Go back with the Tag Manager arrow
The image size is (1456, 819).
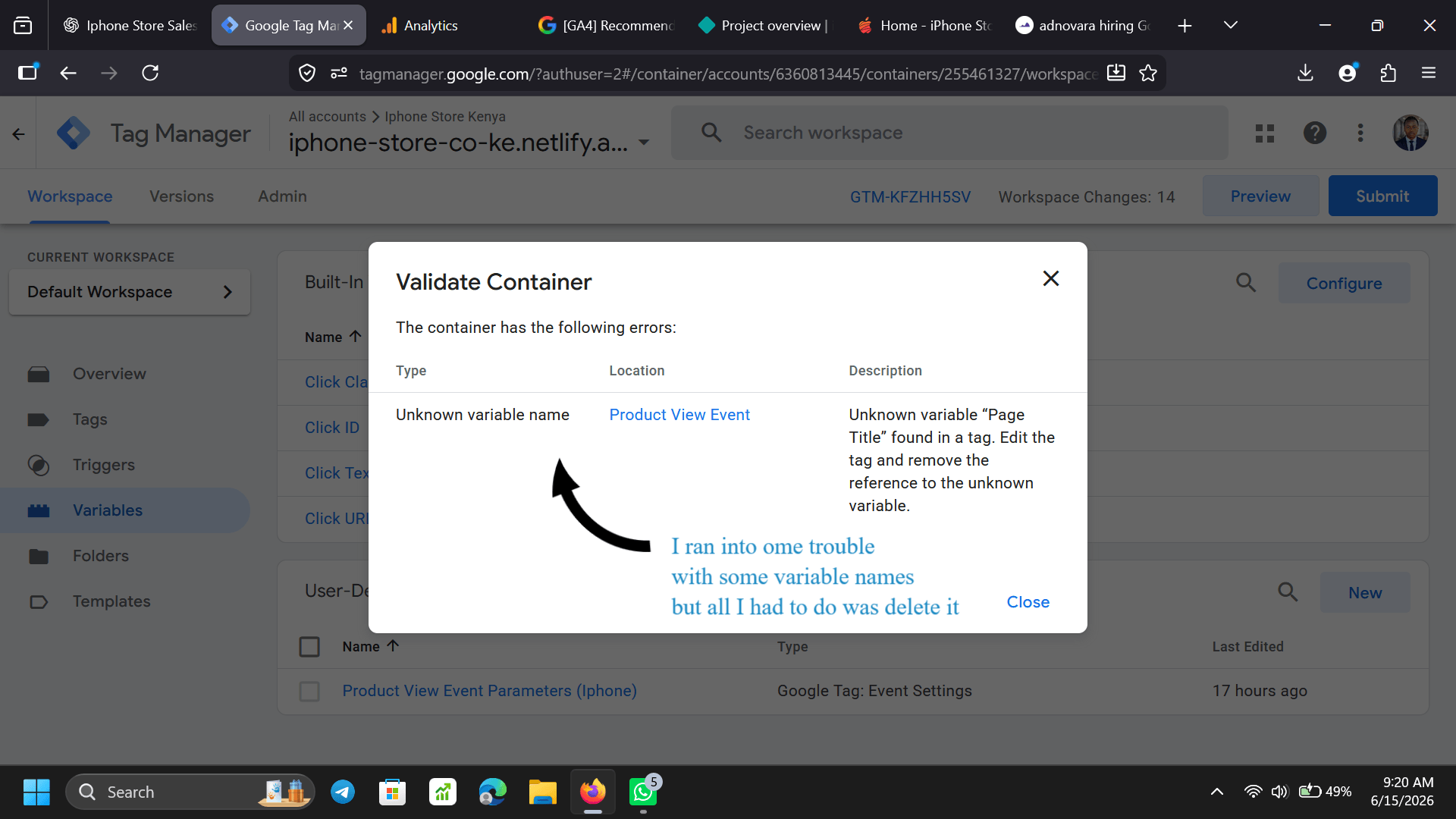coord(18,134)
